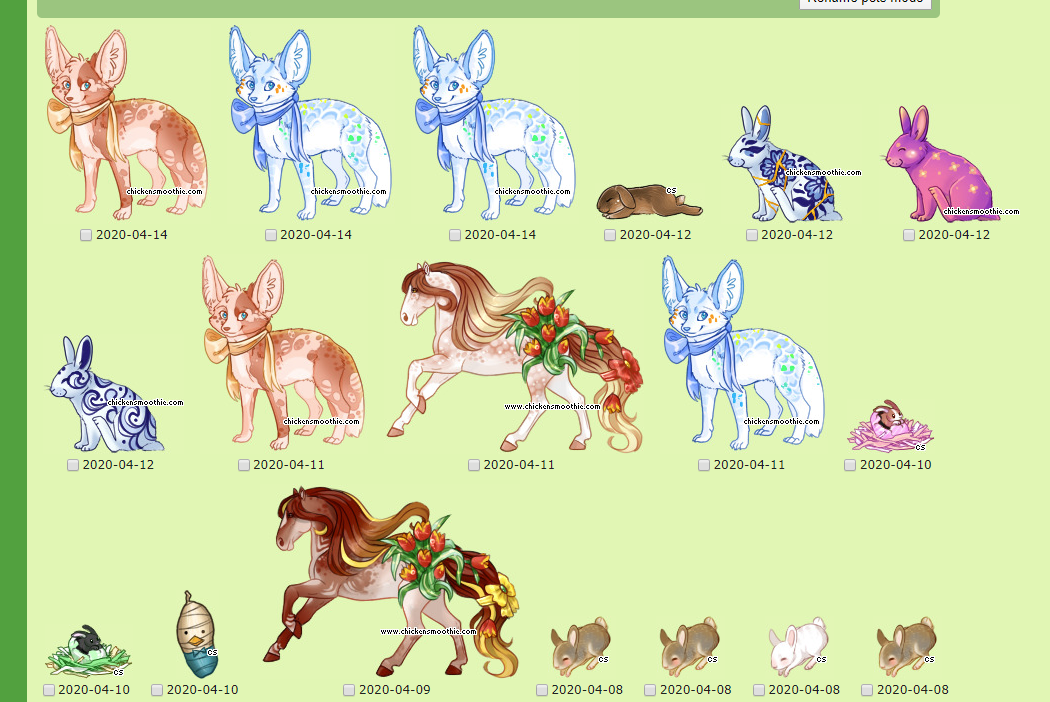This screenshot has width=1050, height=702.
Task: Open the brown baby bunny next to the dark horse
Action: coord(580,646)
